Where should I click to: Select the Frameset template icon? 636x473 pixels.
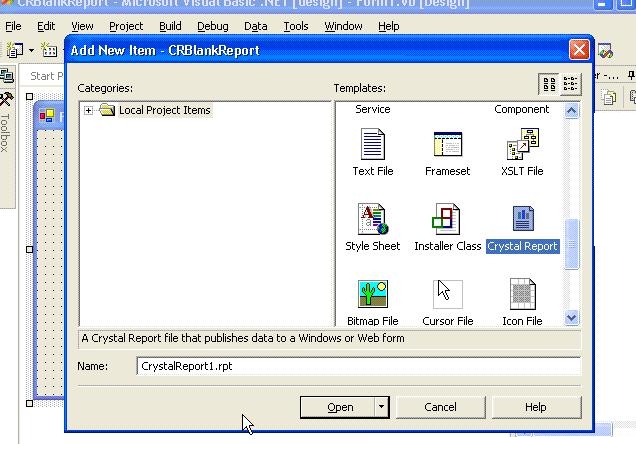(x=447, y=146)
